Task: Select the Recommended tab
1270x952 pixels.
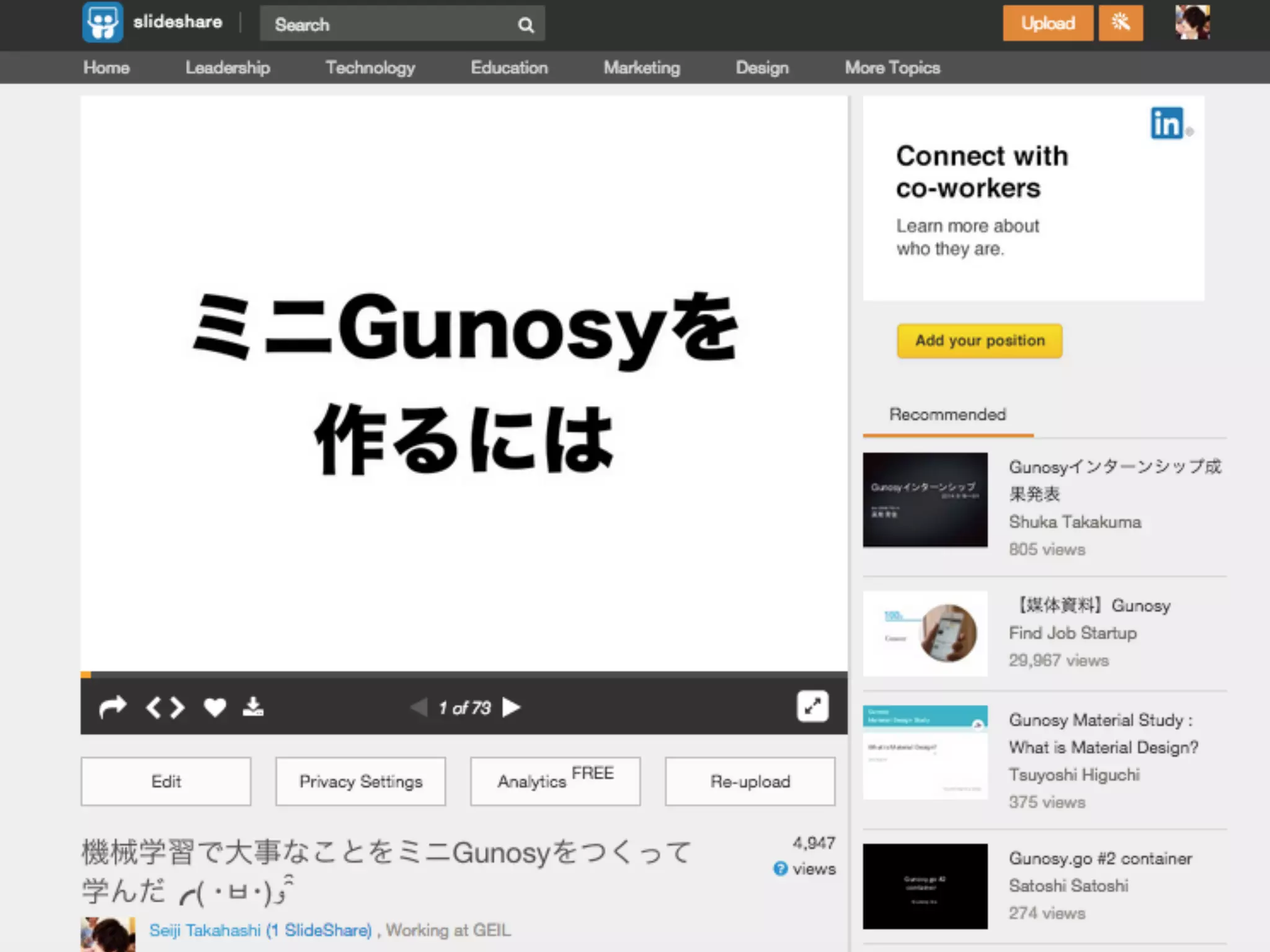Action: pyautogui.click(x=947, y=415)
